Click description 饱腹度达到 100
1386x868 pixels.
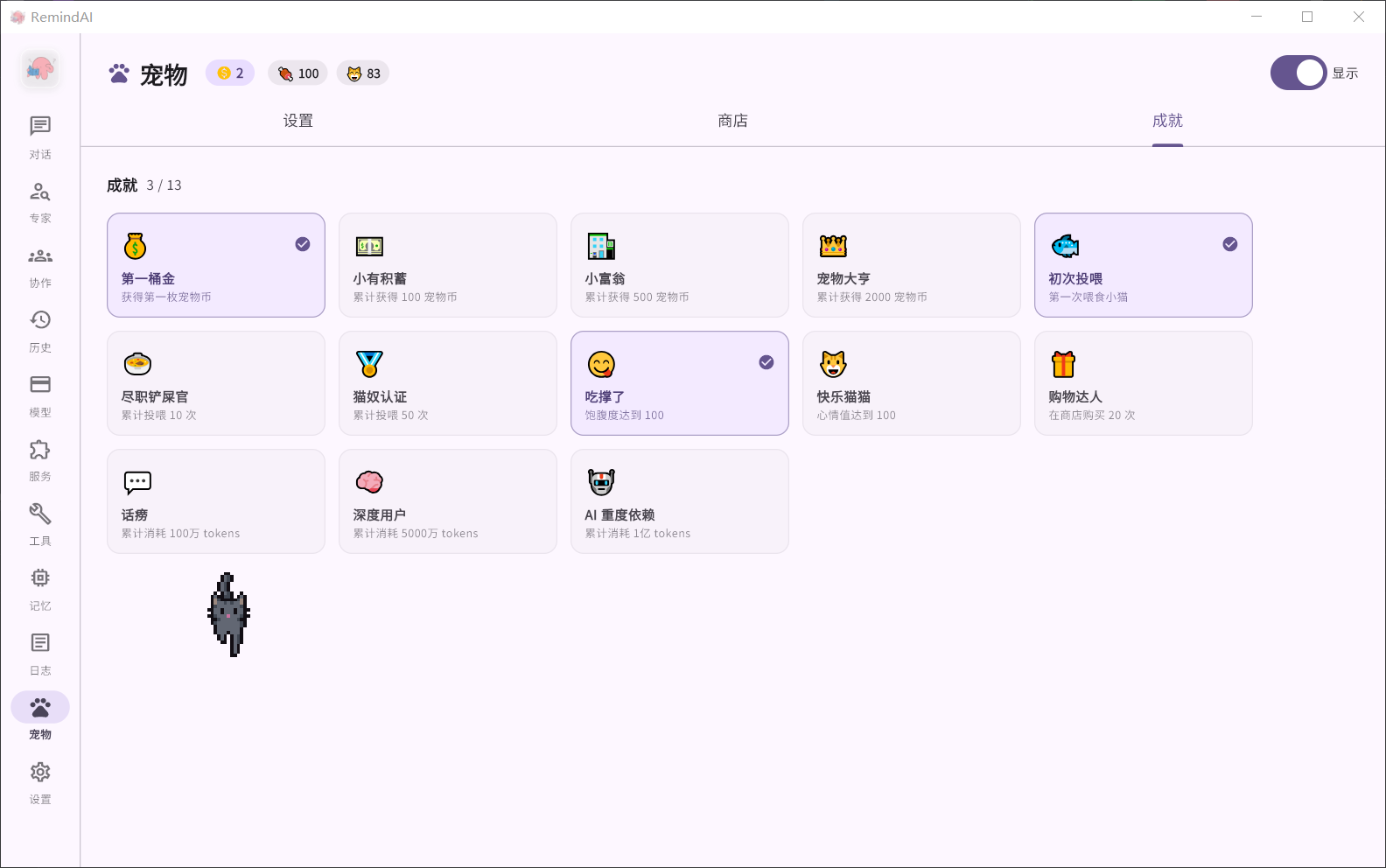pyautogui.click(x=625, y=416)
